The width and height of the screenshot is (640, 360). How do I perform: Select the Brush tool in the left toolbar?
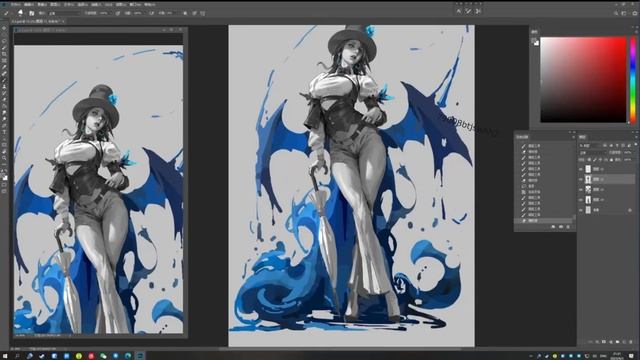4,80
